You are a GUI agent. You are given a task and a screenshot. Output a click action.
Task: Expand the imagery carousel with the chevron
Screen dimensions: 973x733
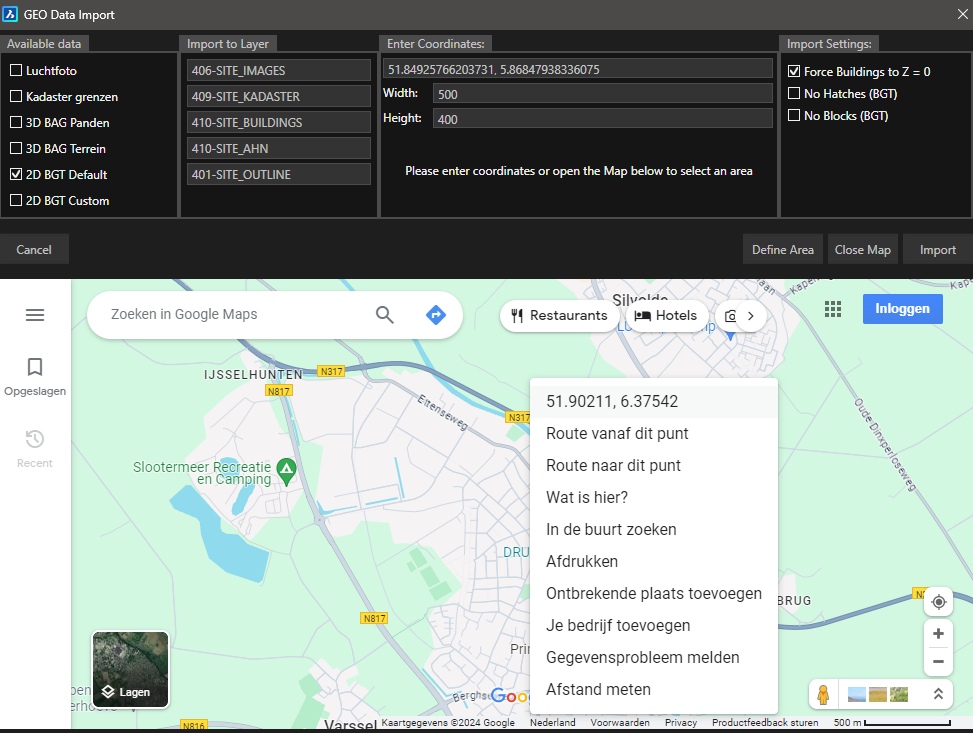point(938,693)
